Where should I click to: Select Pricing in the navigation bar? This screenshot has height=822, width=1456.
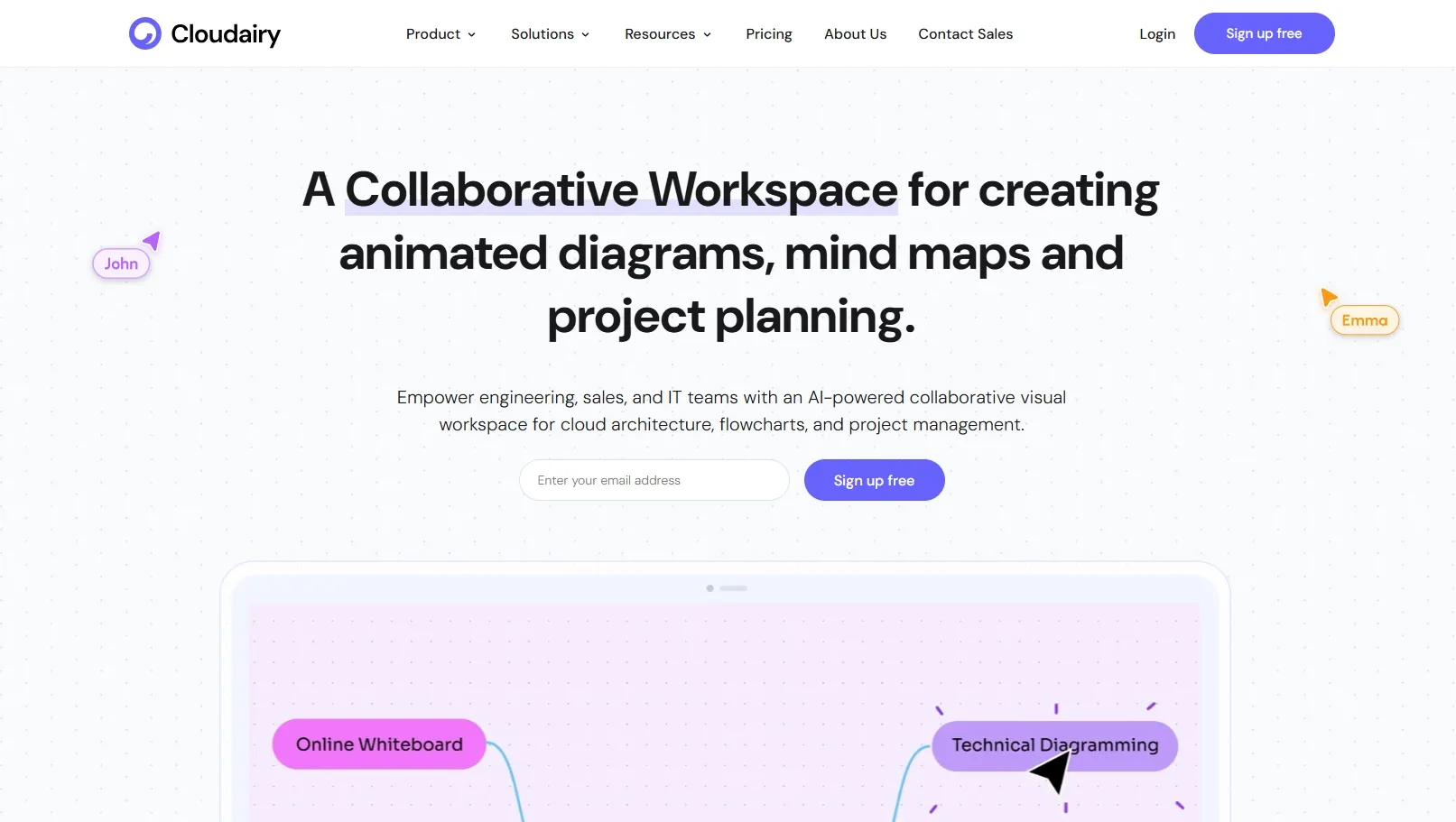pos(768,33)
